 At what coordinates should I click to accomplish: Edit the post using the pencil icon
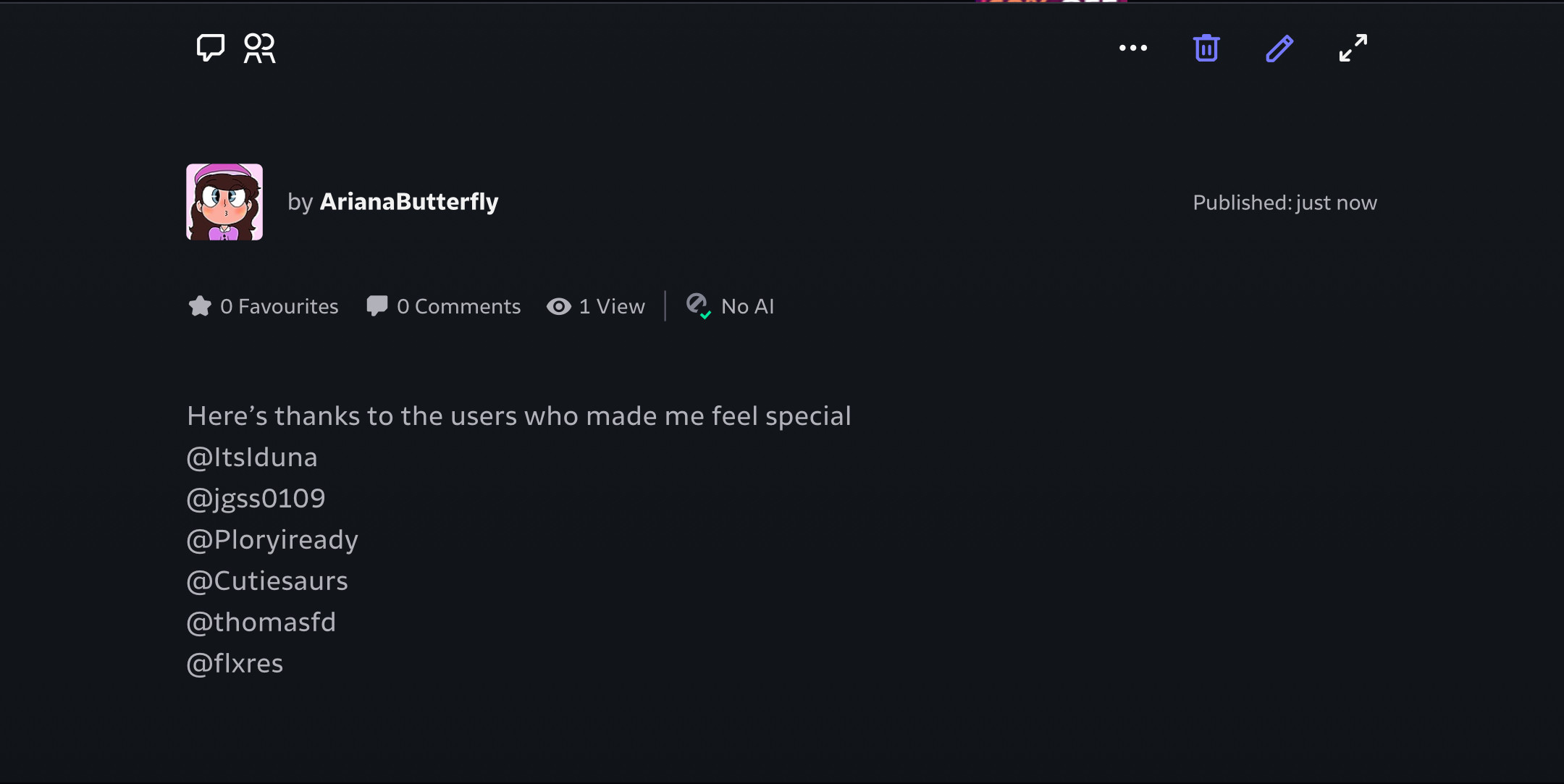(x=1279, y=48)
